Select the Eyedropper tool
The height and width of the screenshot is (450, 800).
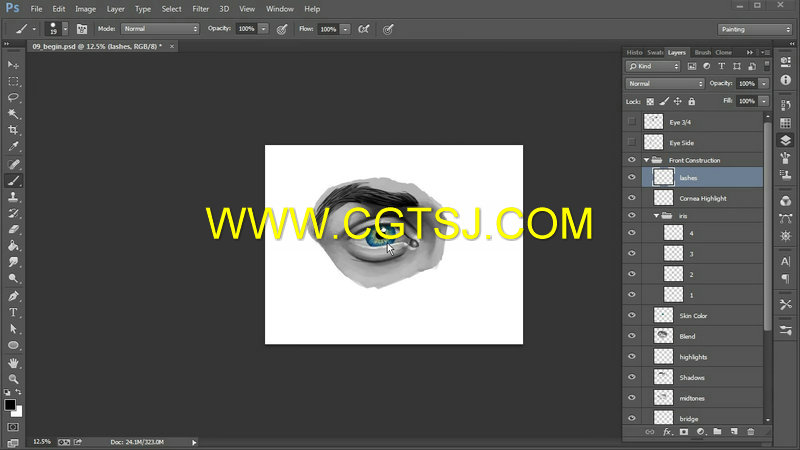tap(13, 146)
